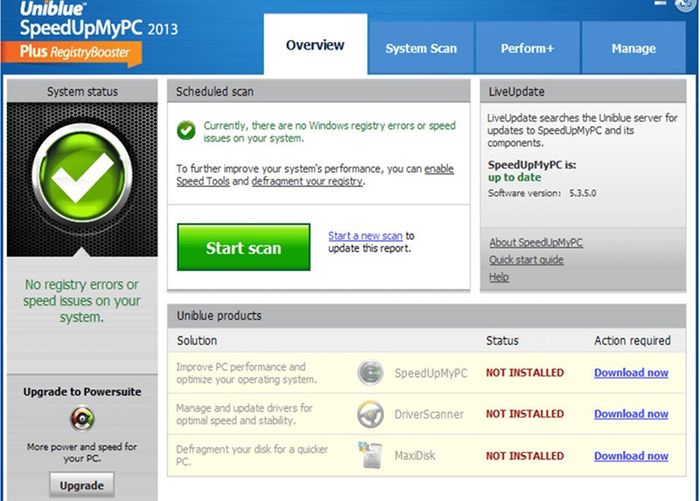Click the Help link in LiveUpdate panel
Viewport: 700px width, 501px height.
[499, 277]
